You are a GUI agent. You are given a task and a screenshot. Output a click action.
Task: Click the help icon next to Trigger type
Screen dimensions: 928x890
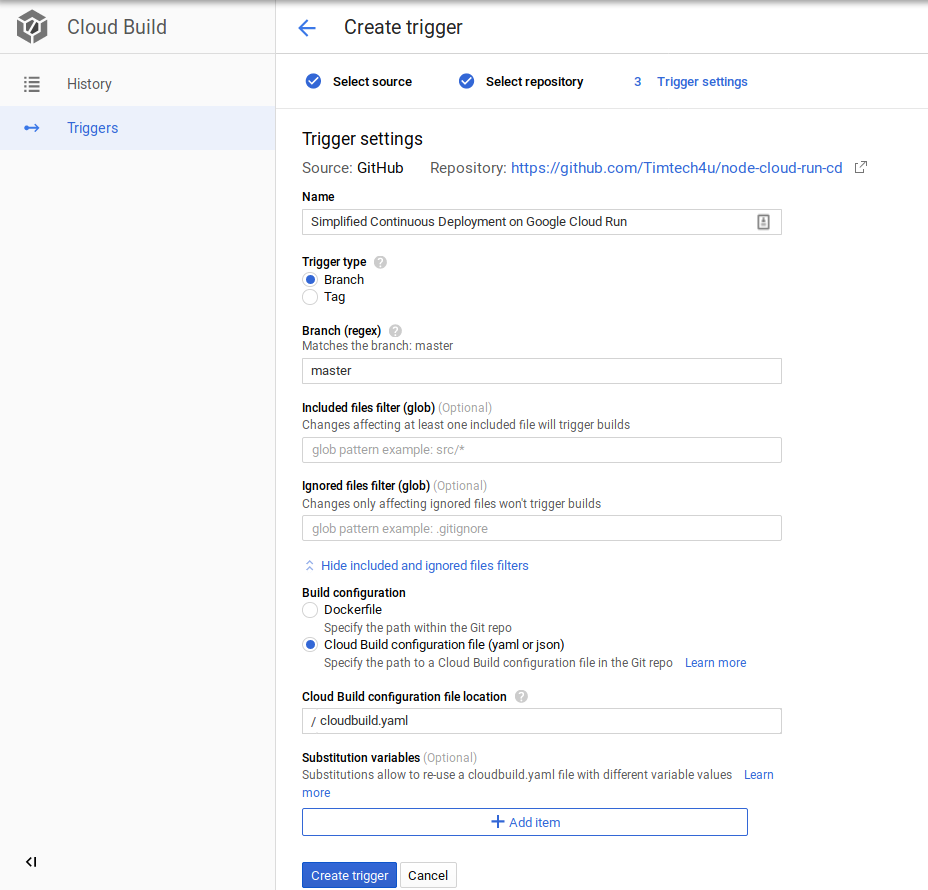[x=381, y=262]
